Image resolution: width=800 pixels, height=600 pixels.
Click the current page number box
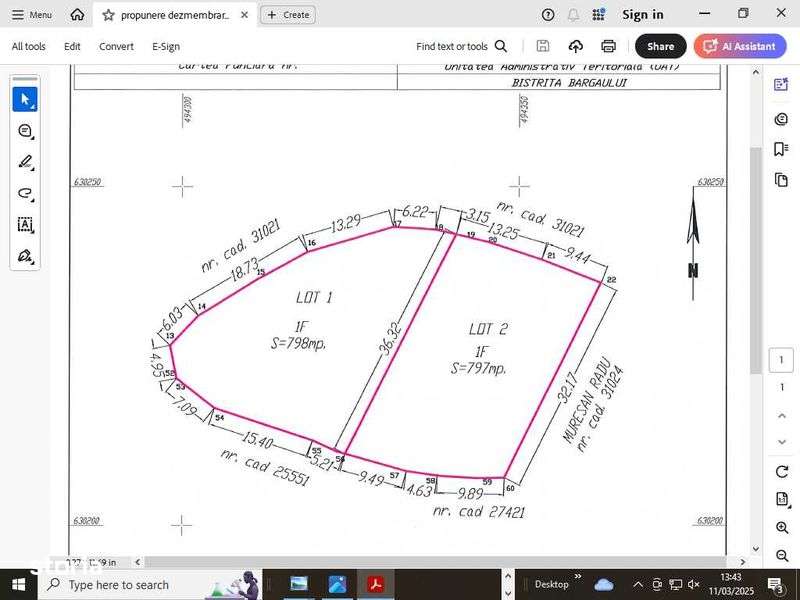tap(781, 360)
